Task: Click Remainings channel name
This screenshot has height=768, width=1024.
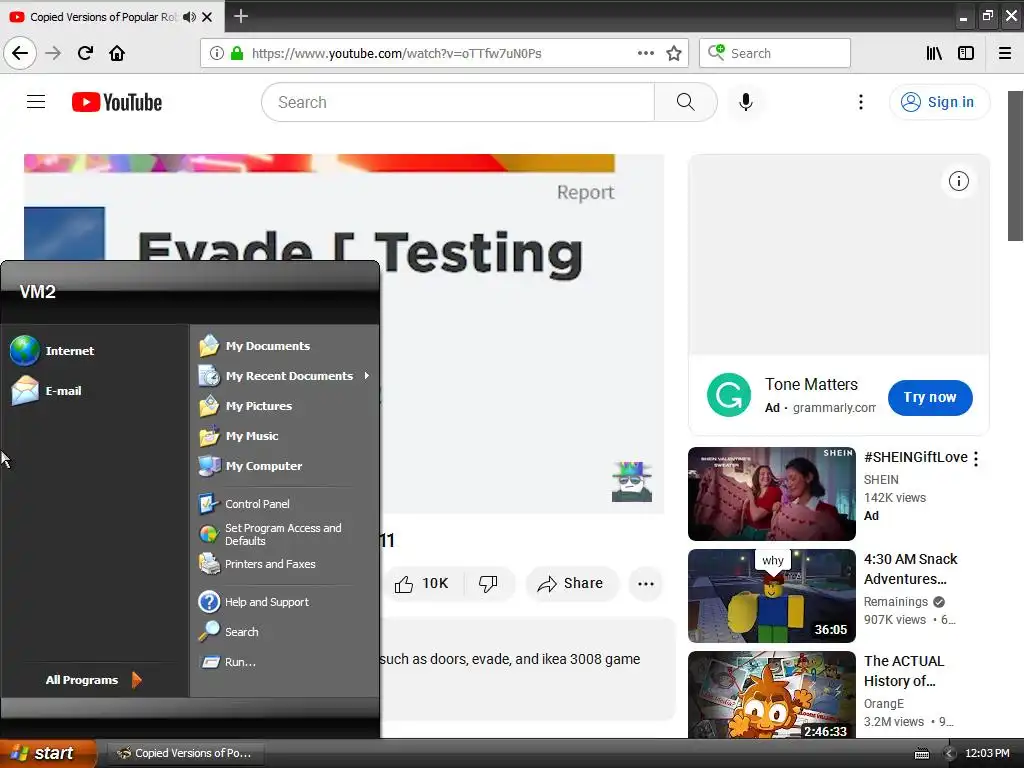Action: 895,601
